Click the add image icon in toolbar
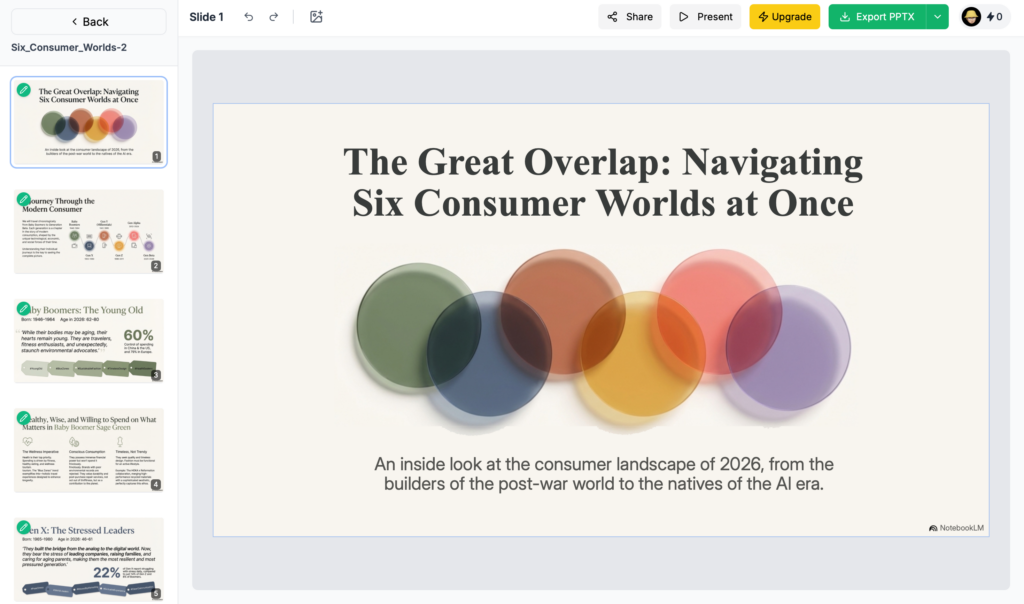Image resolution: width=1024 pixels, height=604 pixels. click(316, 17)
